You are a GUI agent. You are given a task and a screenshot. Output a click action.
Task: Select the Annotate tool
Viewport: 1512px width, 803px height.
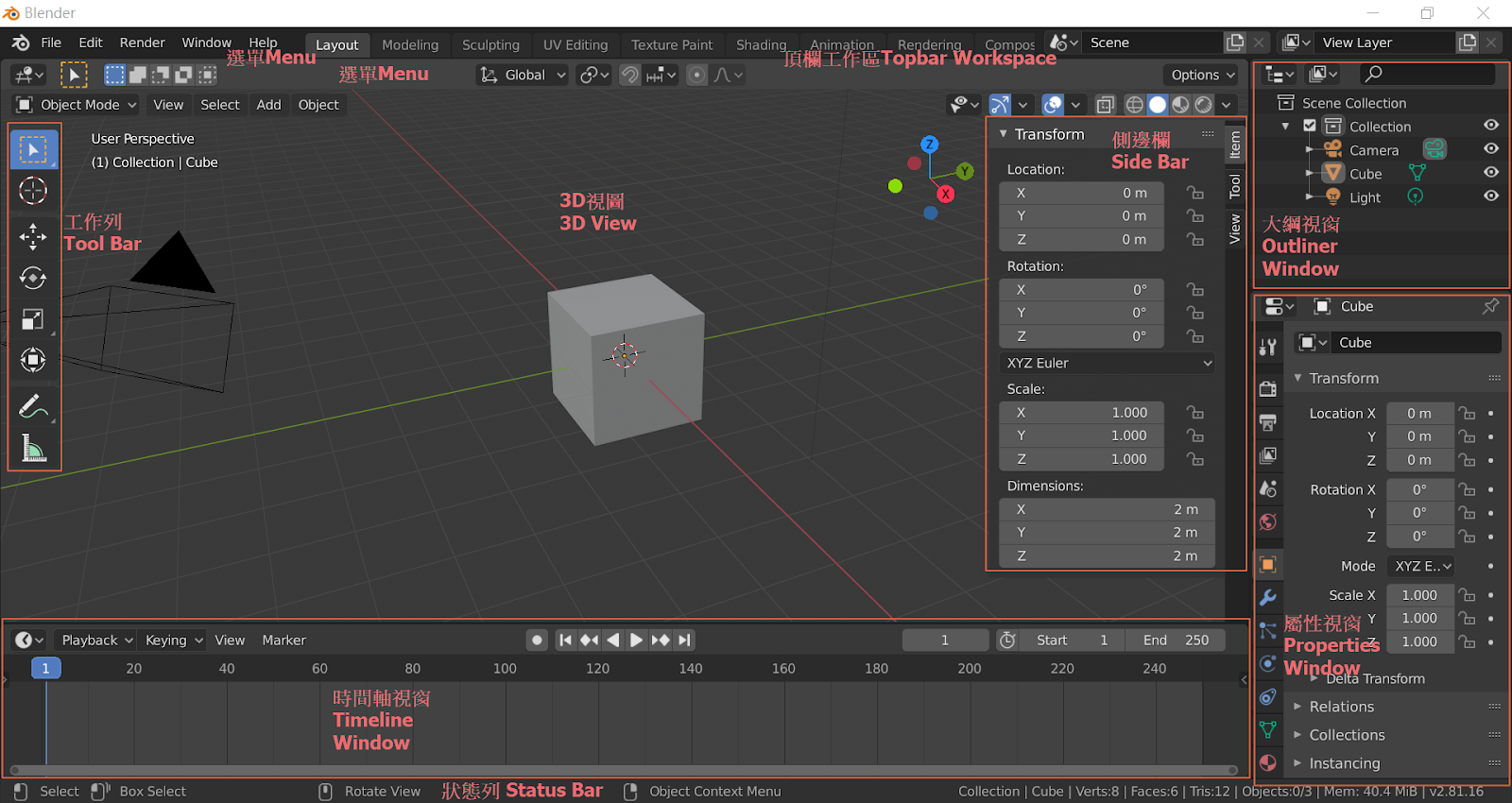coord(33,406)
